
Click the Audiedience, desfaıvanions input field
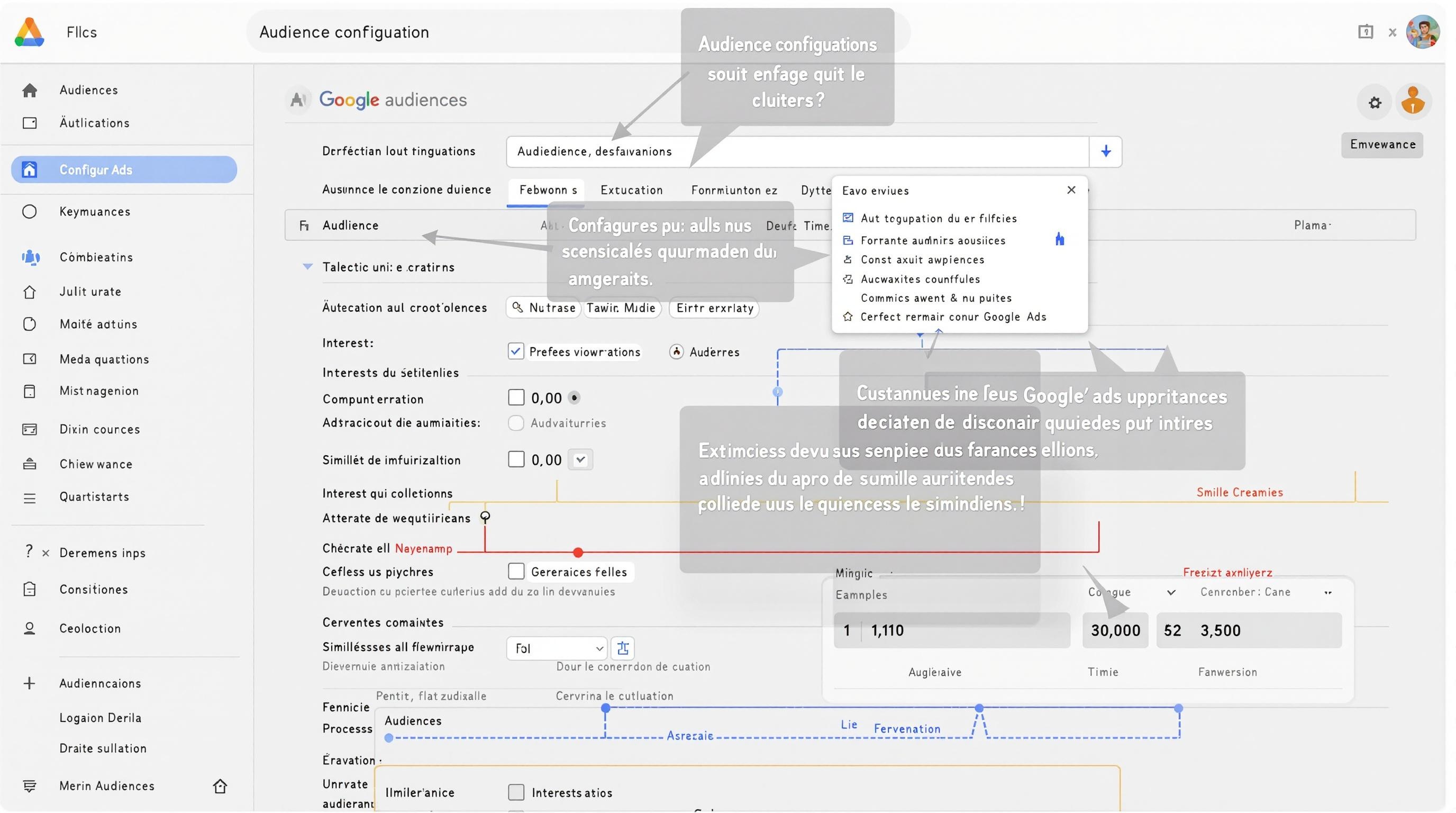click(797, 151)
